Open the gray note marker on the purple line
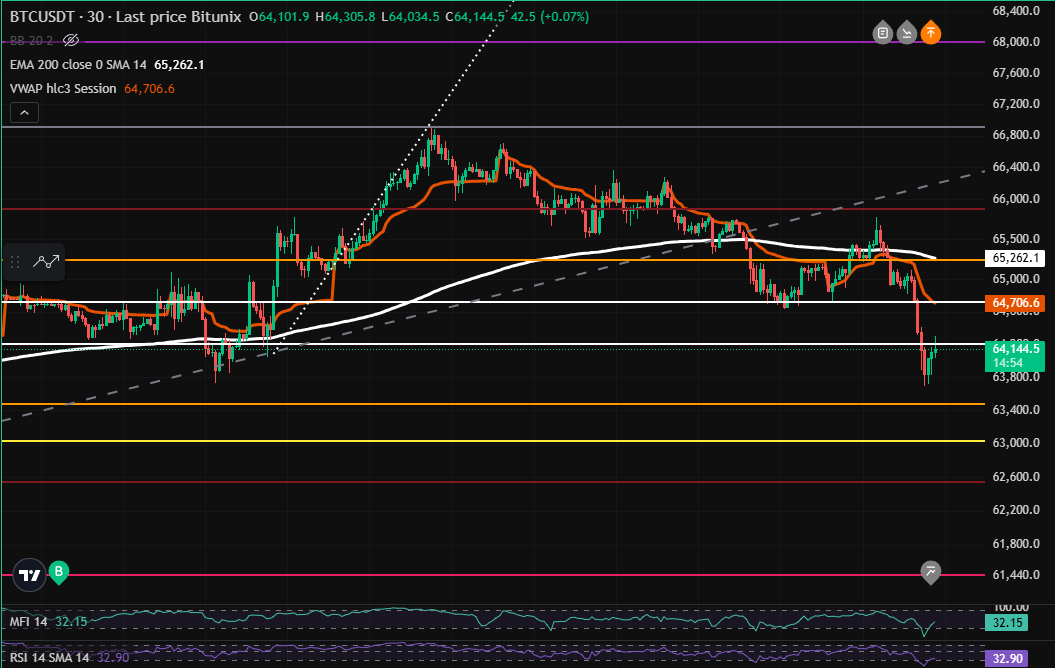Screen dimensions: 1055x668 coord(883,32)
